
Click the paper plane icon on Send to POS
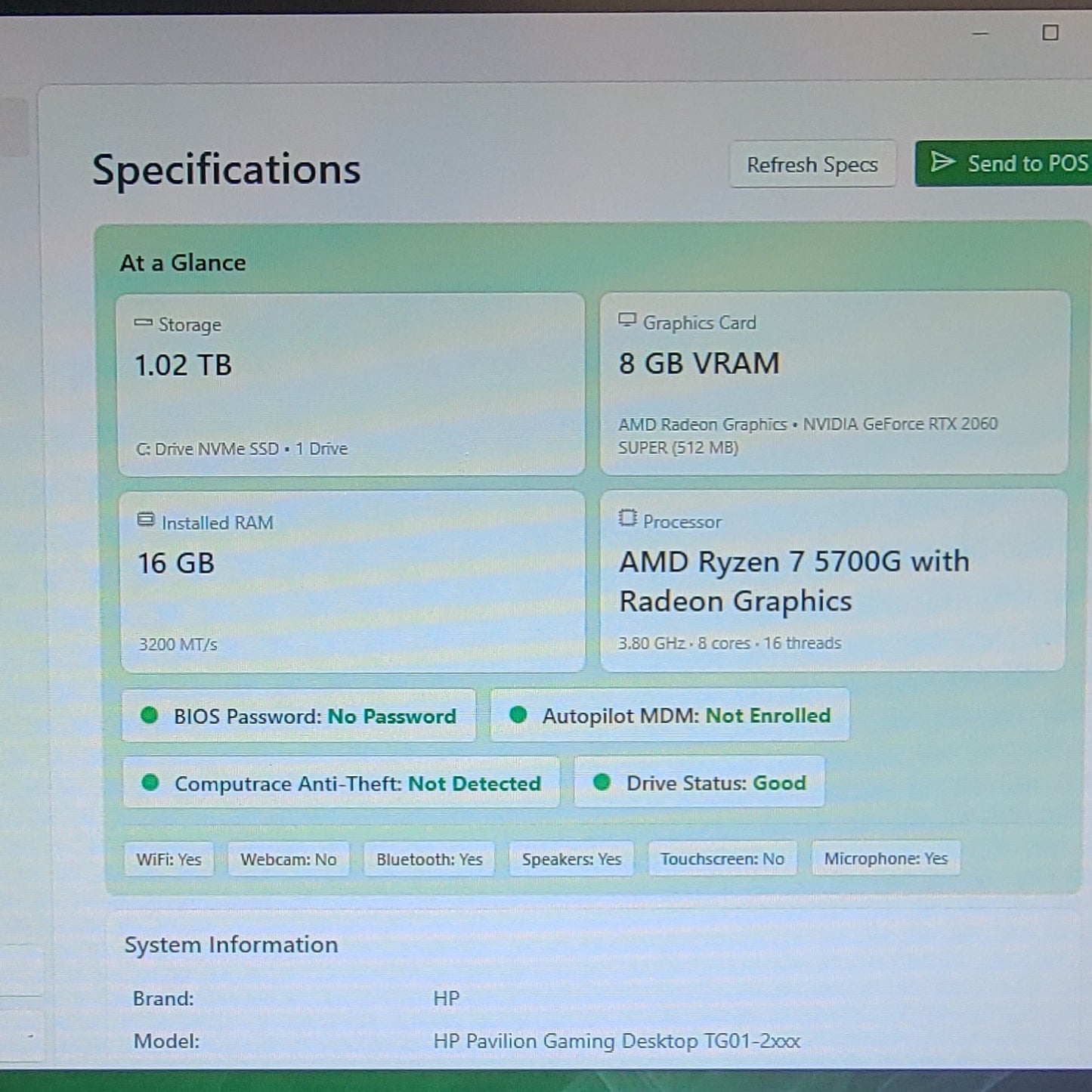click(x=942, y=162)
